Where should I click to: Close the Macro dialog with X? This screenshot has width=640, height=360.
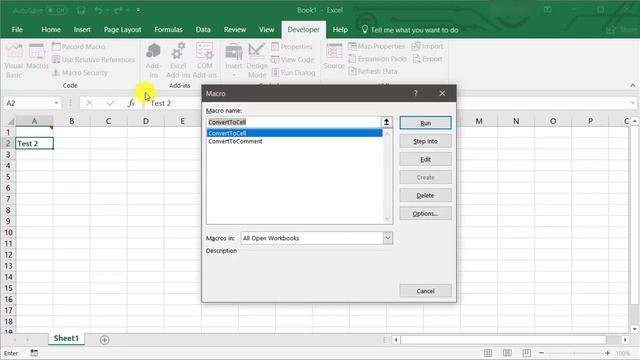click(442, 93)
